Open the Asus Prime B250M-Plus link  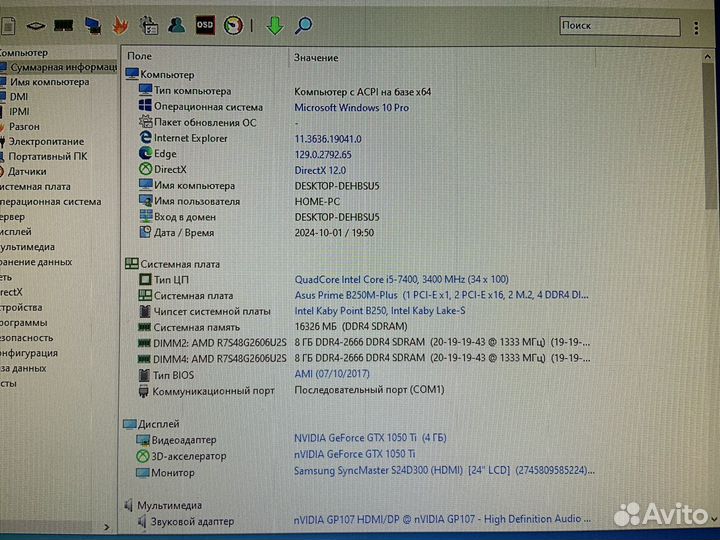point(441,295)
